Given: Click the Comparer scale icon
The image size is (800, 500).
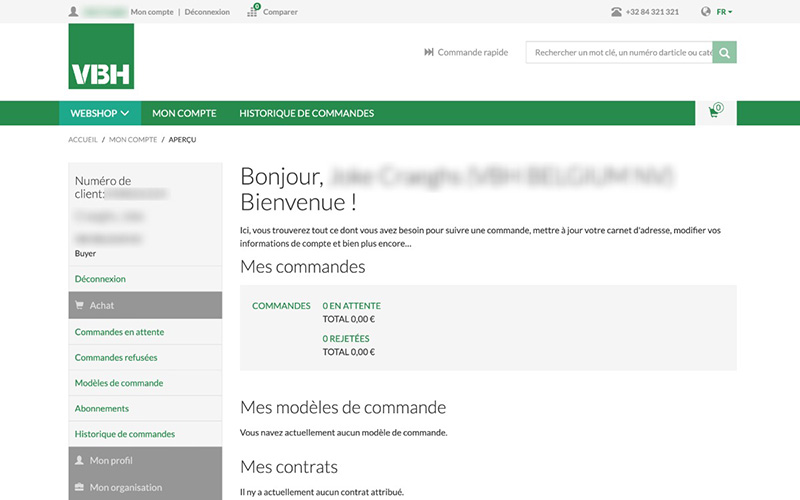Looking at the screenshot, I should click(x=253, y=11).
